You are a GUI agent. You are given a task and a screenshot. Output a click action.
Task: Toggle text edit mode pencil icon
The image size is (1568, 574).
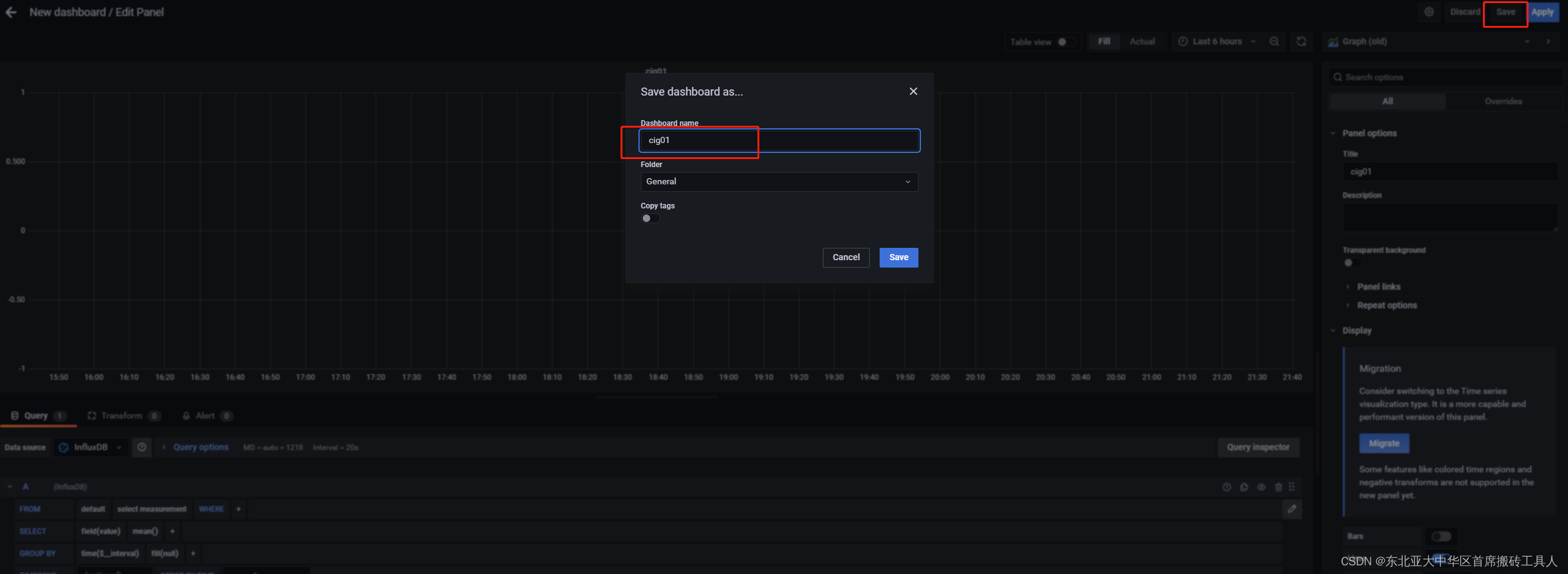click(1292, 509)
